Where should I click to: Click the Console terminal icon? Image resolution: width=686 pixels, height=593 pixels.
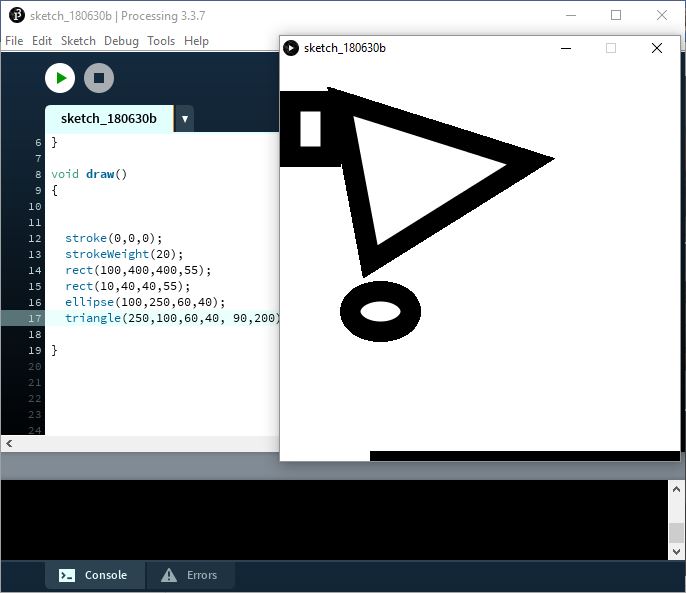(x=67, y=575)
